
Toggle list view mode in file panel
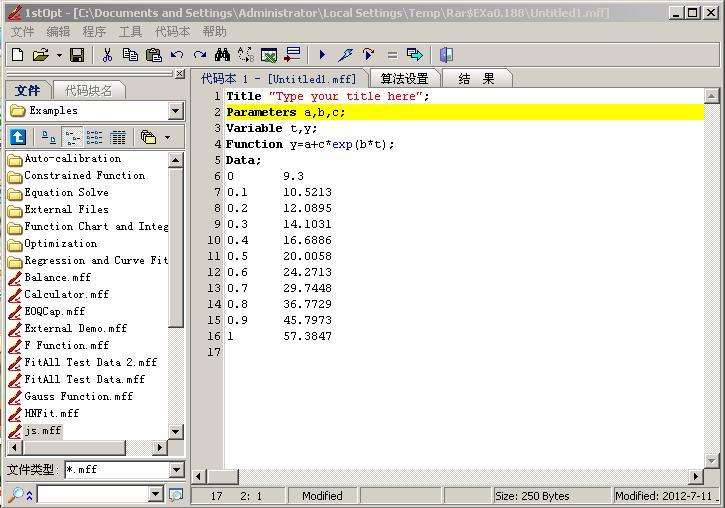point(94,137)
